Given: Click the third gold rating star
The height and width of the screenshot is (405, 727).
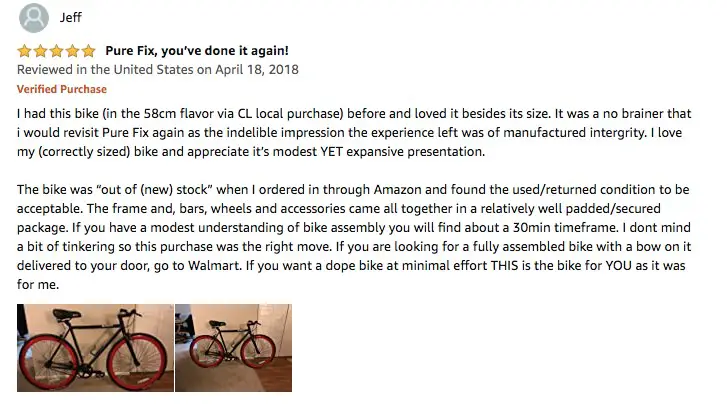Looking at the screenshot, I should click(56, 51).
